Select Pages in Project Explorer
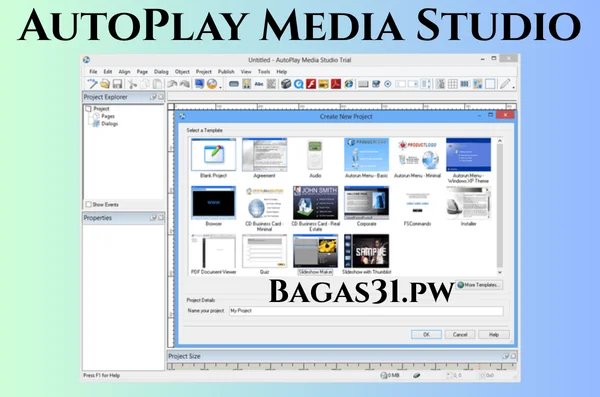 (x=108, y=116)
